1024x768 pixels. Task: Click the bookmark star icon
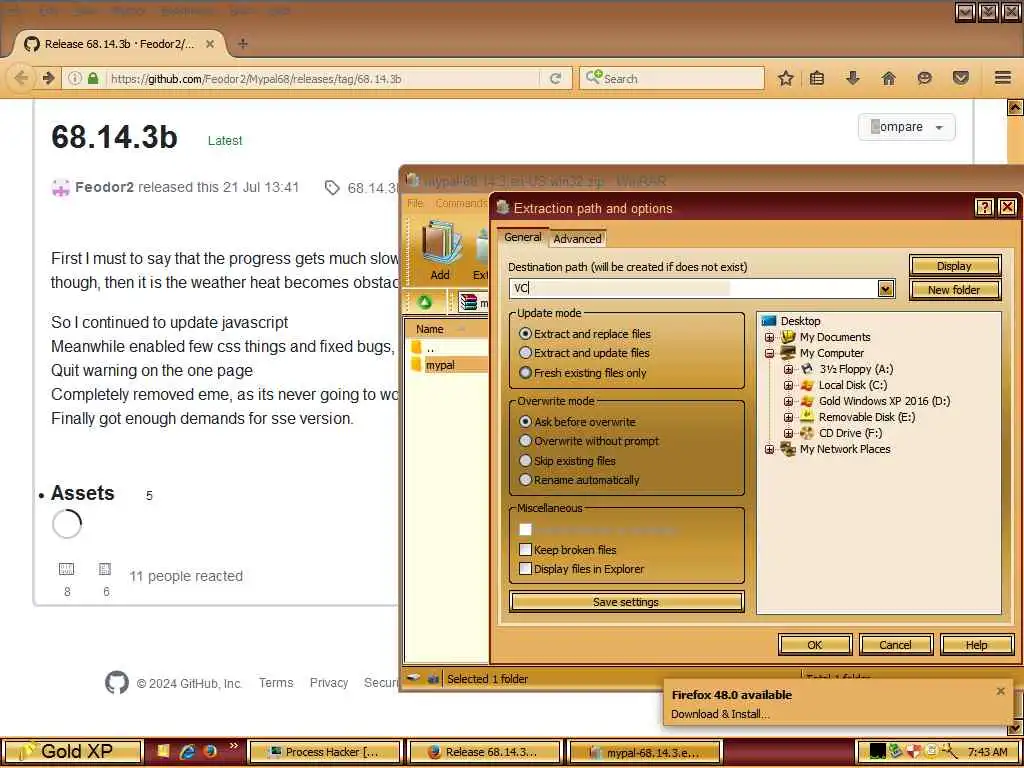click(x=786, y=78)
